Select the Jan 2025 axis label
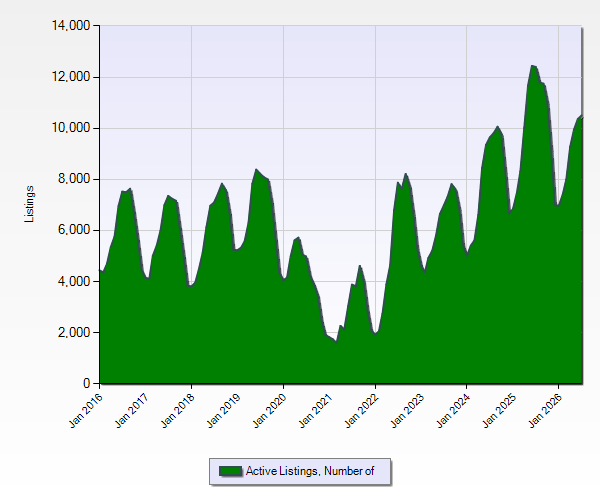Image resolution: width=600 pixels, height=500 pixels. coord(499,410)
